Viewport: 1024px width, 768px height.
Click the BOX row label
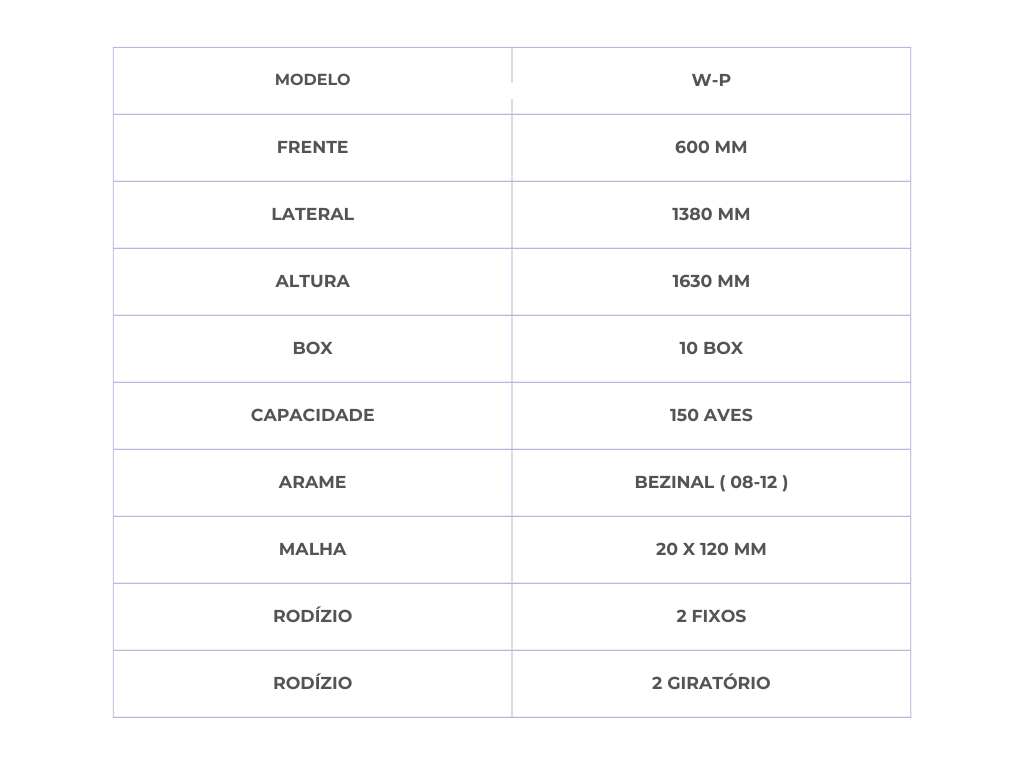312,348
